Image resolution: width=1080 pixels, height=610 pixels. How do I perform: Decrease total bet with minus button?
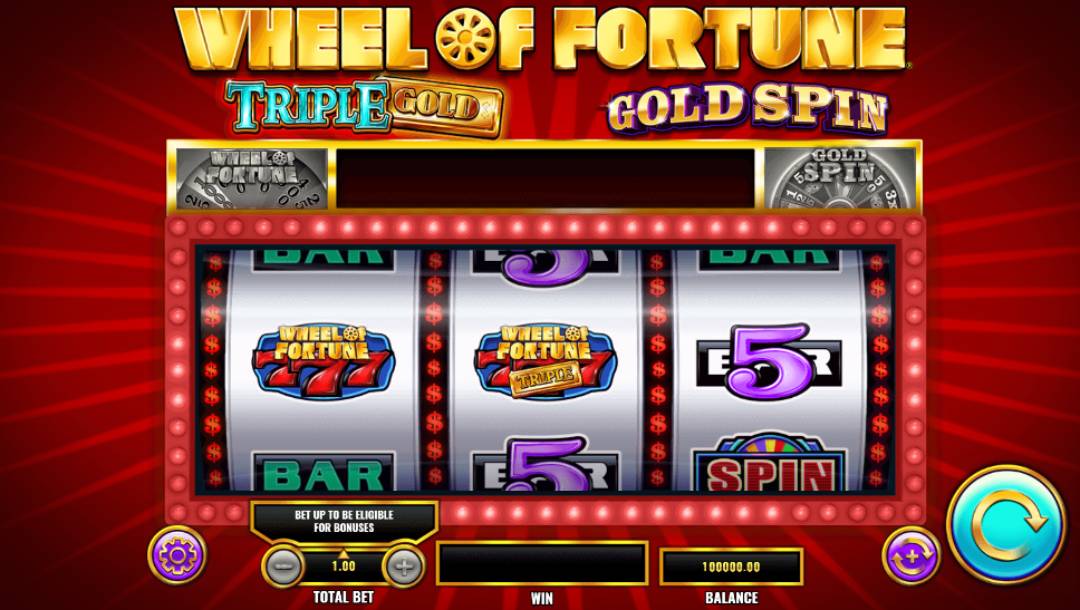(x=282, y=567)
